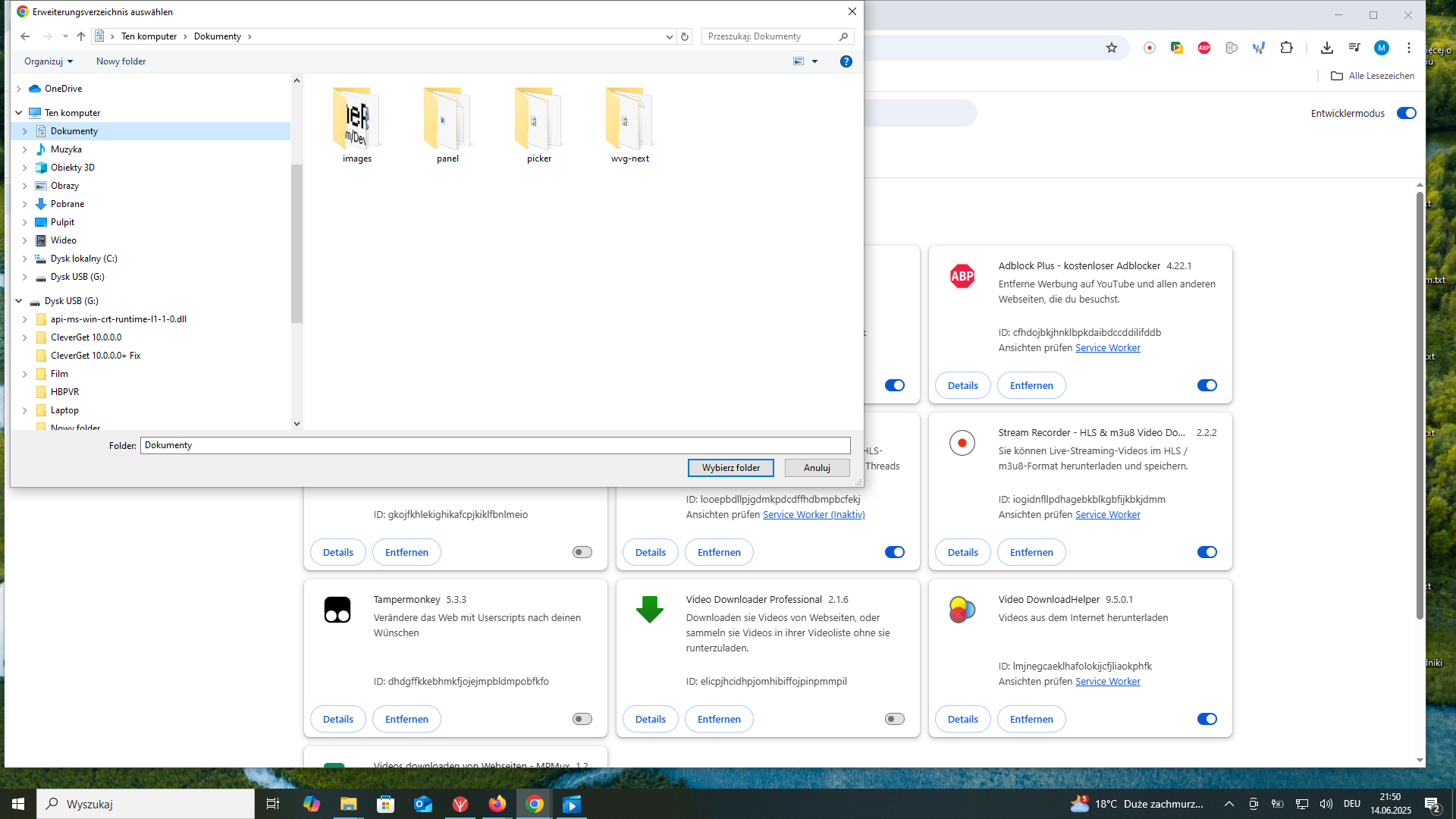
Task: Open the view options dropdown arrow
Action: coord(815,61)
